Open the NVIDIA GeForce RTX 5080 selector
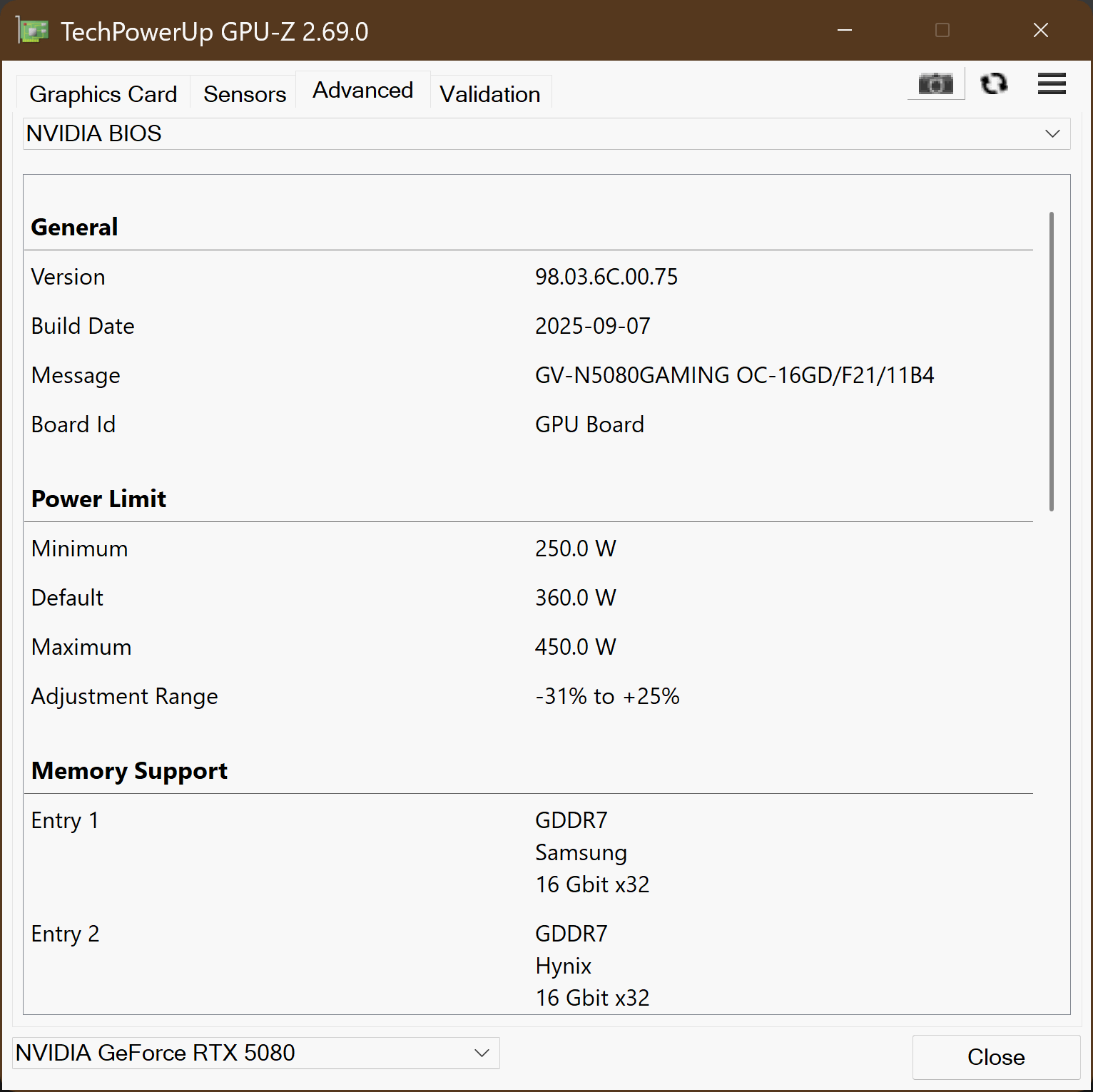 256,1053
